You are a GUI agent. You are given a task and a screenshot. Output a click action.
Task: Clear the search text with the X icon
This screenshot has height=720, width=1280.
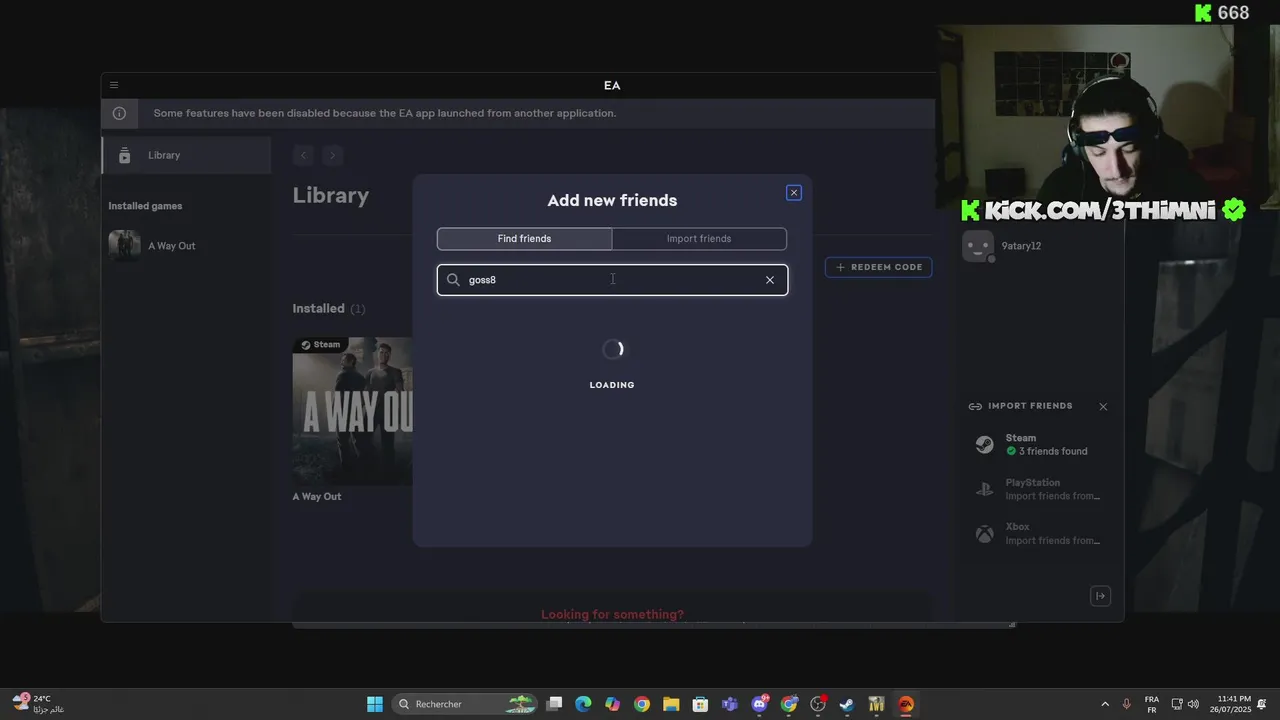pyautogui.click(x=770, y=280)
